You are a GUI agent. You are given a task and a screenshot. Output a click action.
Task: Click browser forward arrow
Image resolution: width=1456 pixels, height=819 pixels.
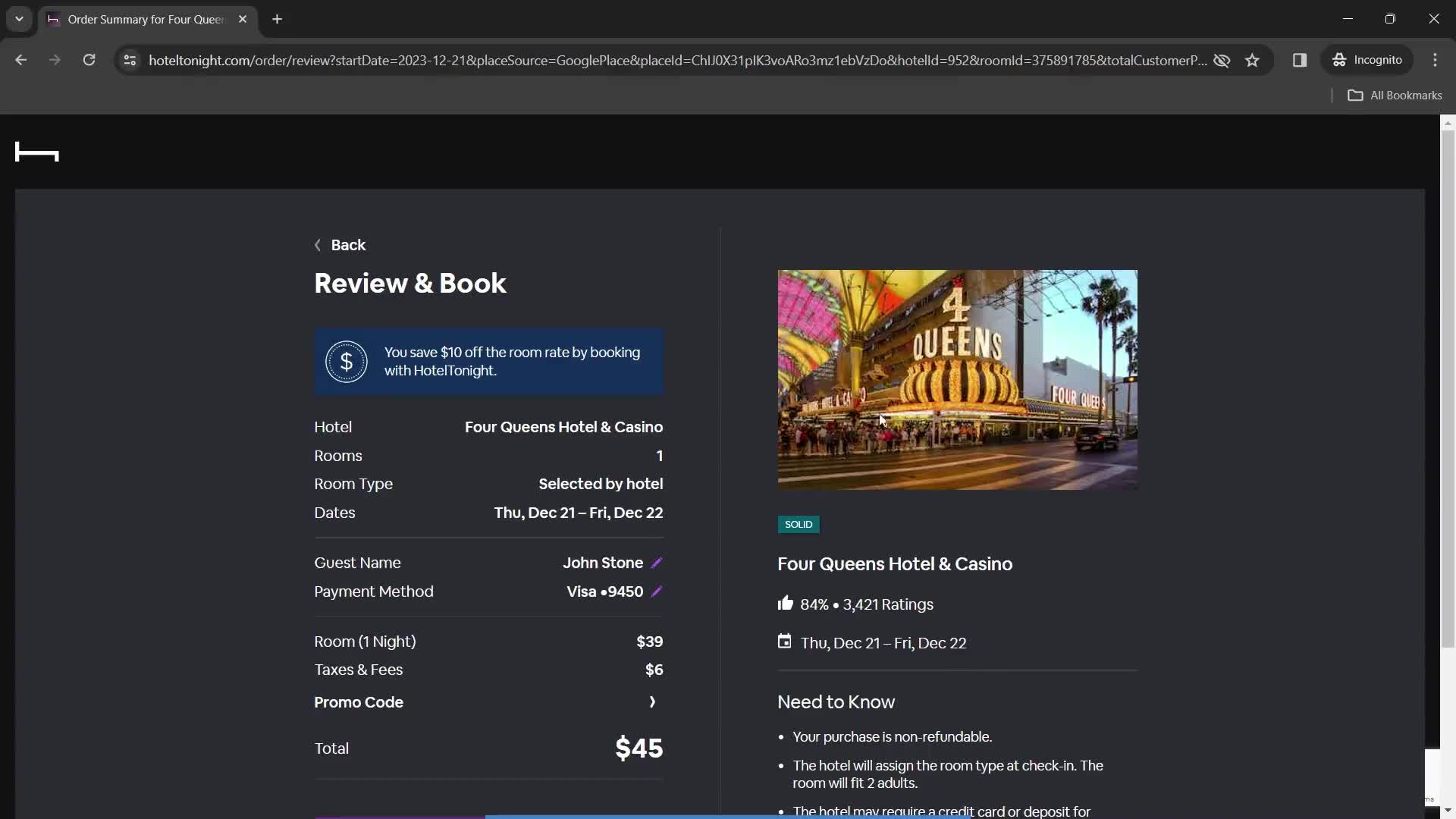click(55, 60)
